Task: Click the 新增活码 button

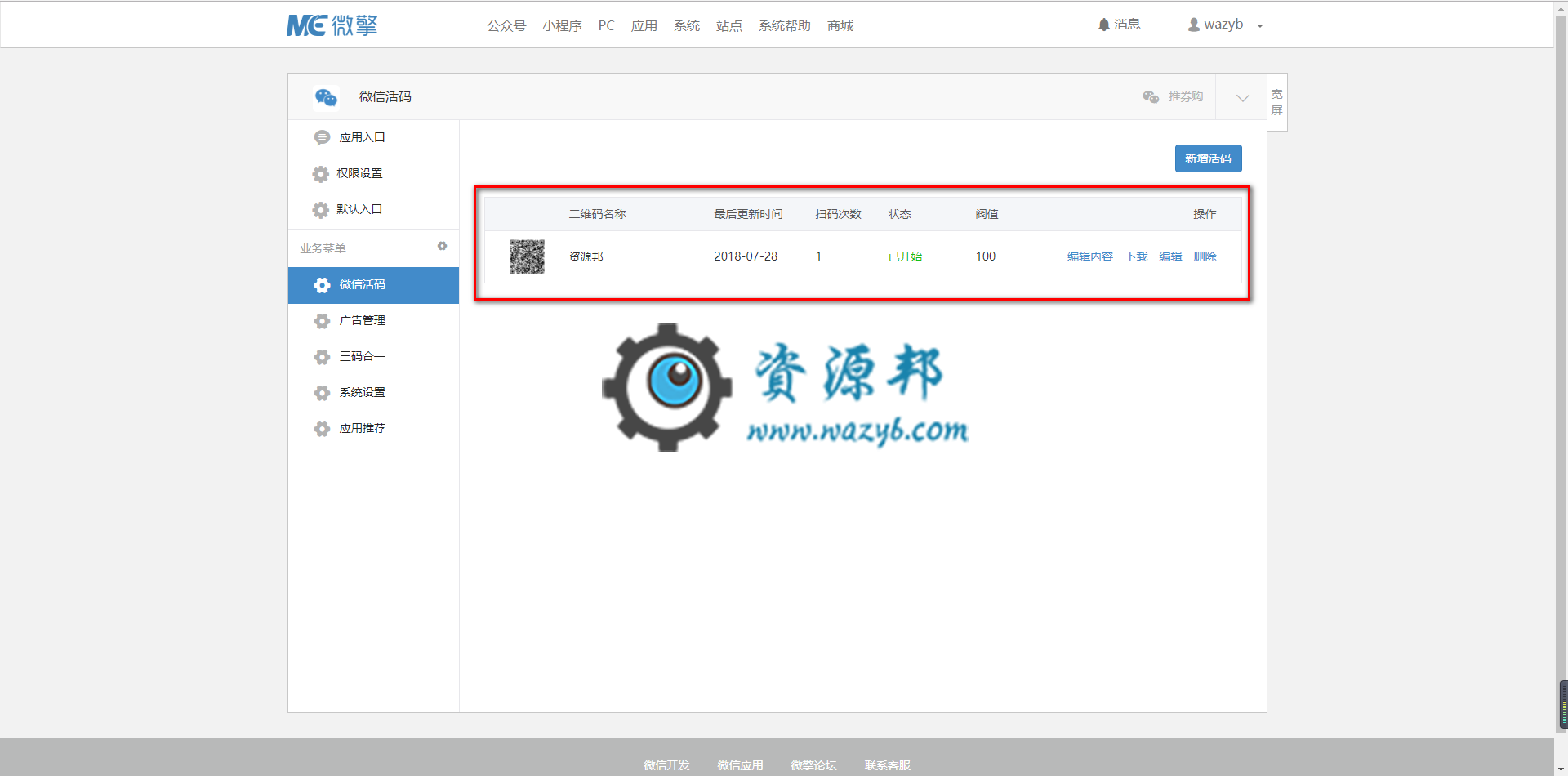Action: pos(1208,158)
